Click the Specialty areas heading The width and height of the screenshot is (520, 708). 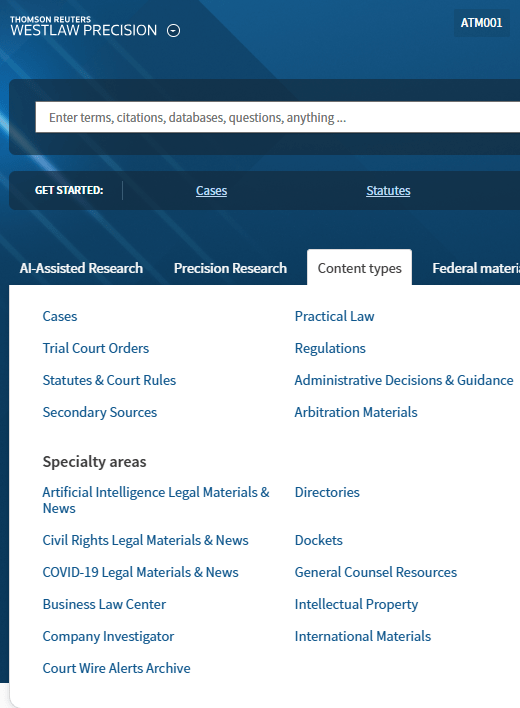[x=94, y=462]
